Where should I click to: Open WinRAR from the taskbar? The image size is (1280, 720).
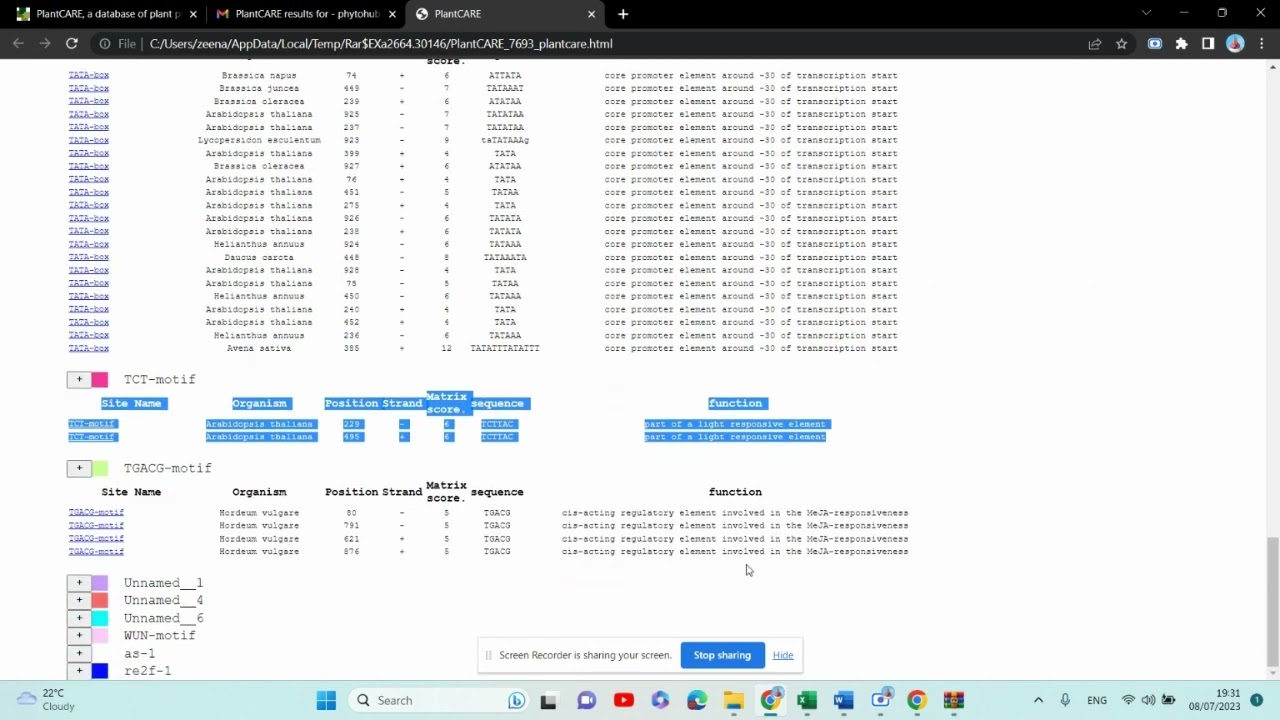click(x=953, y=700)
